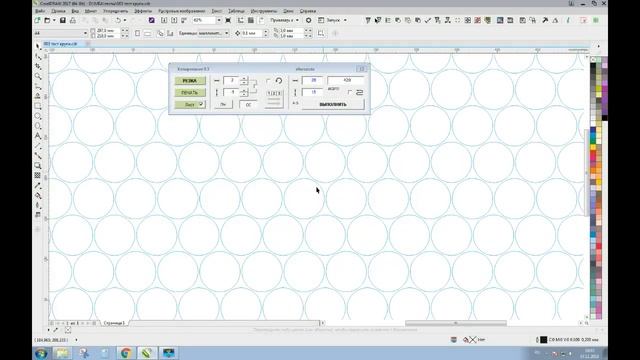Viewport: 640px width, 360px height.
Task: Tick the checkbox beside the rotate icon
Action: [268, 81]
